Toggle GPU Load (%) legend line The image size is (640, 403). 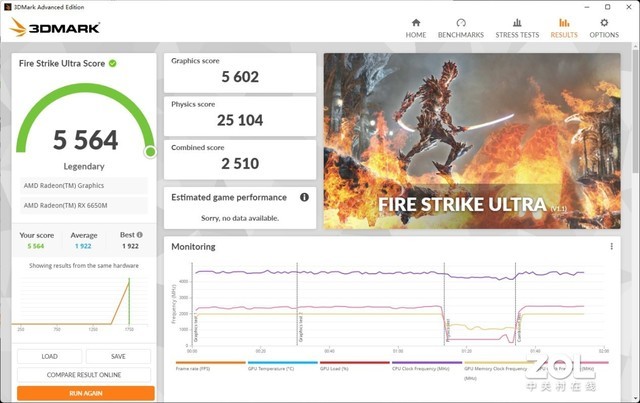[x=354, y=365]
